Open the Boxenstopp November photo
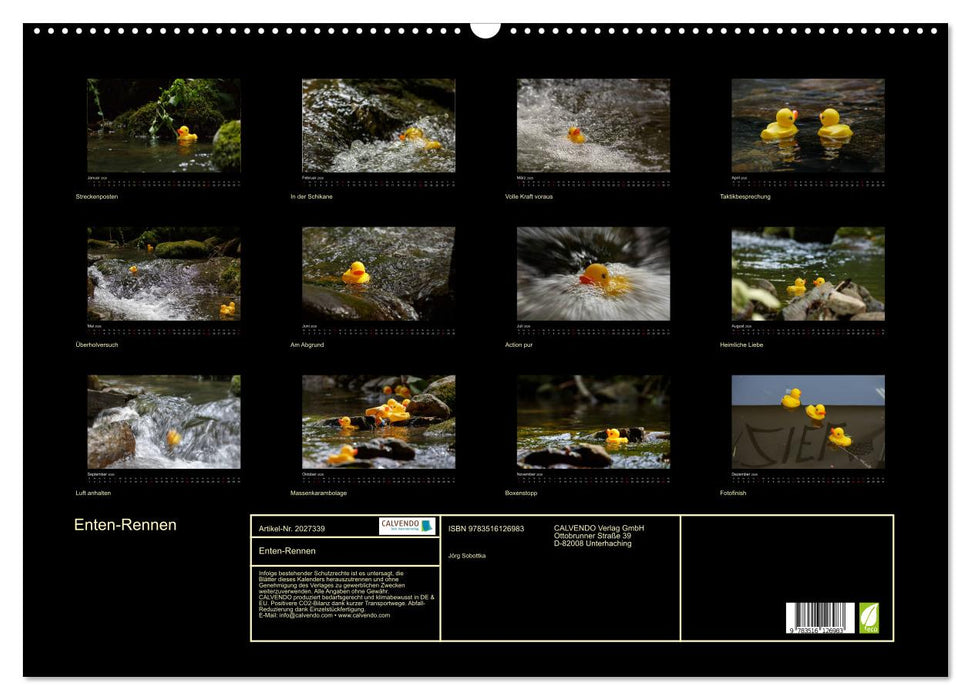 point(593,422)
